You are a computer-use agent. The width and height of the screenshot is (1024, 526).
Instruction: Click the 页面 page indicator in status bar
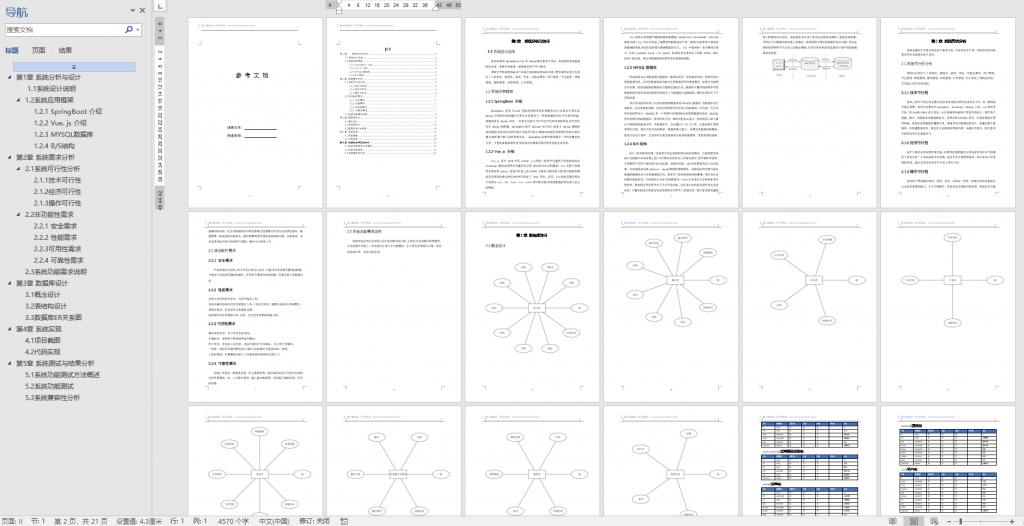pyautogui.click(x=12, y=521)
